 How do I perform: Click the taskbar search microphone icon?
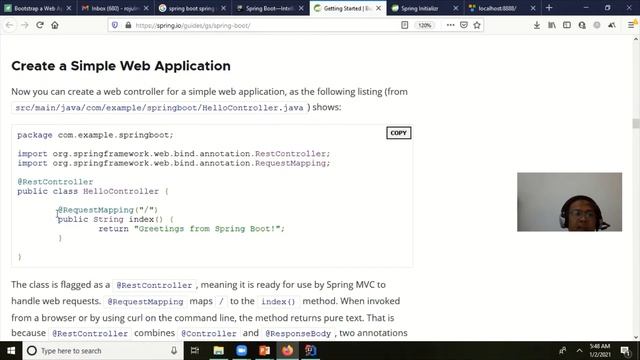174,351
